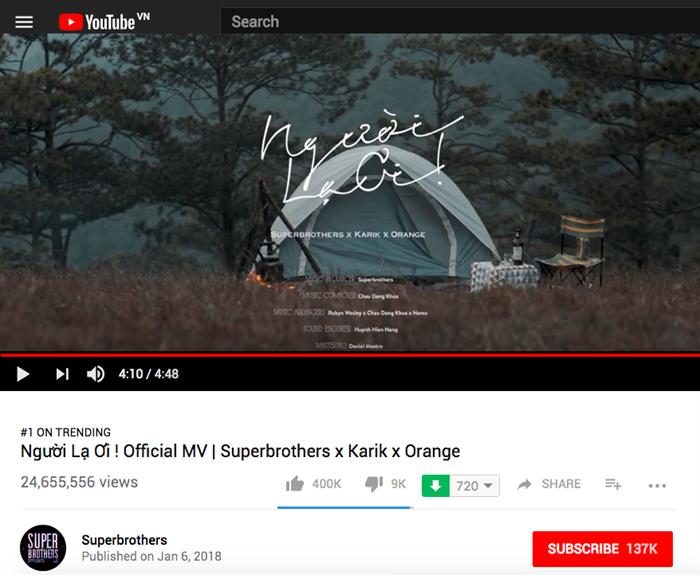Open the Superbrothers channel name link
Screen dimensions: 700x575
[124, 540]
